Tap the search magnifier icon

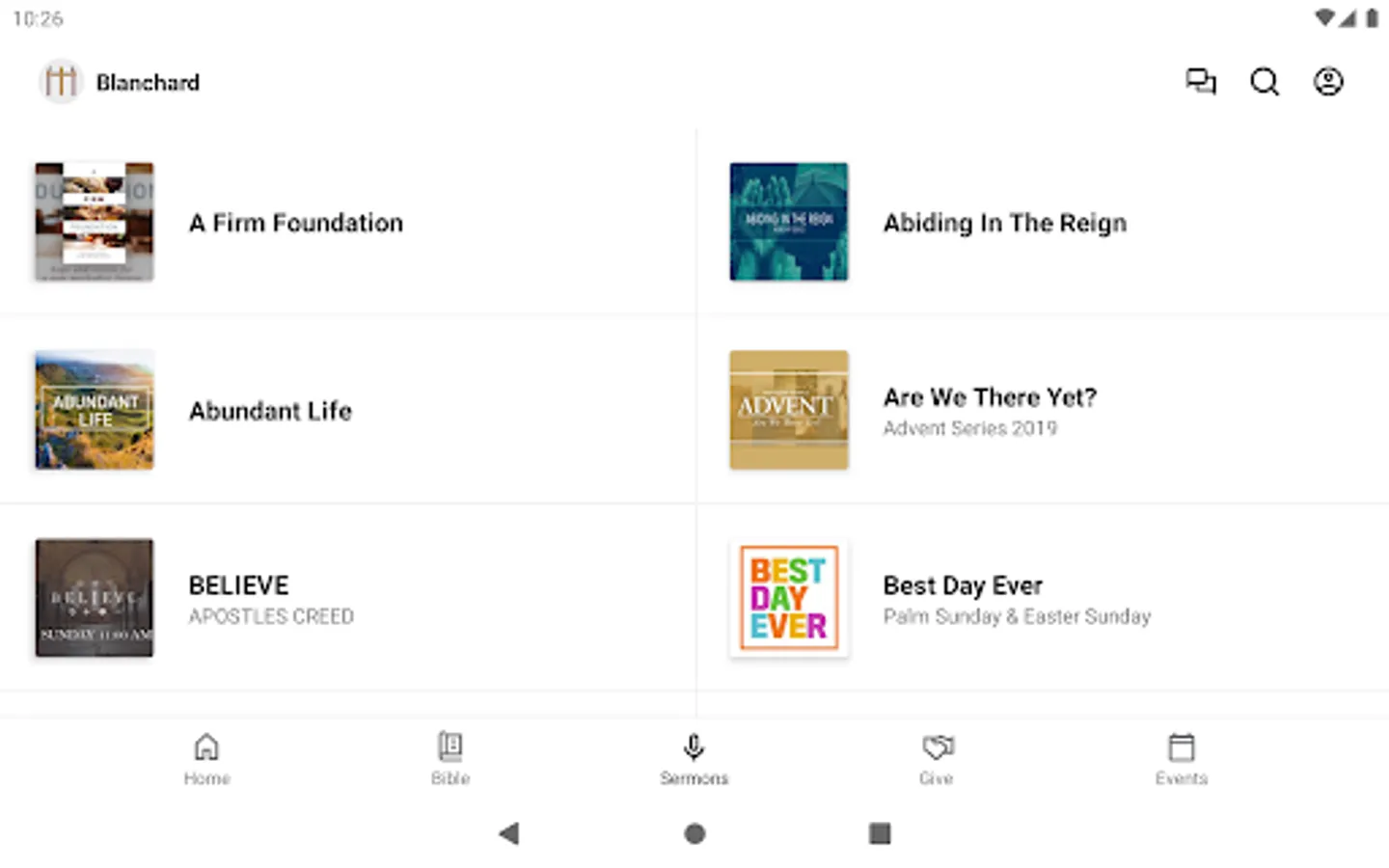click(x=1265, y=82)
